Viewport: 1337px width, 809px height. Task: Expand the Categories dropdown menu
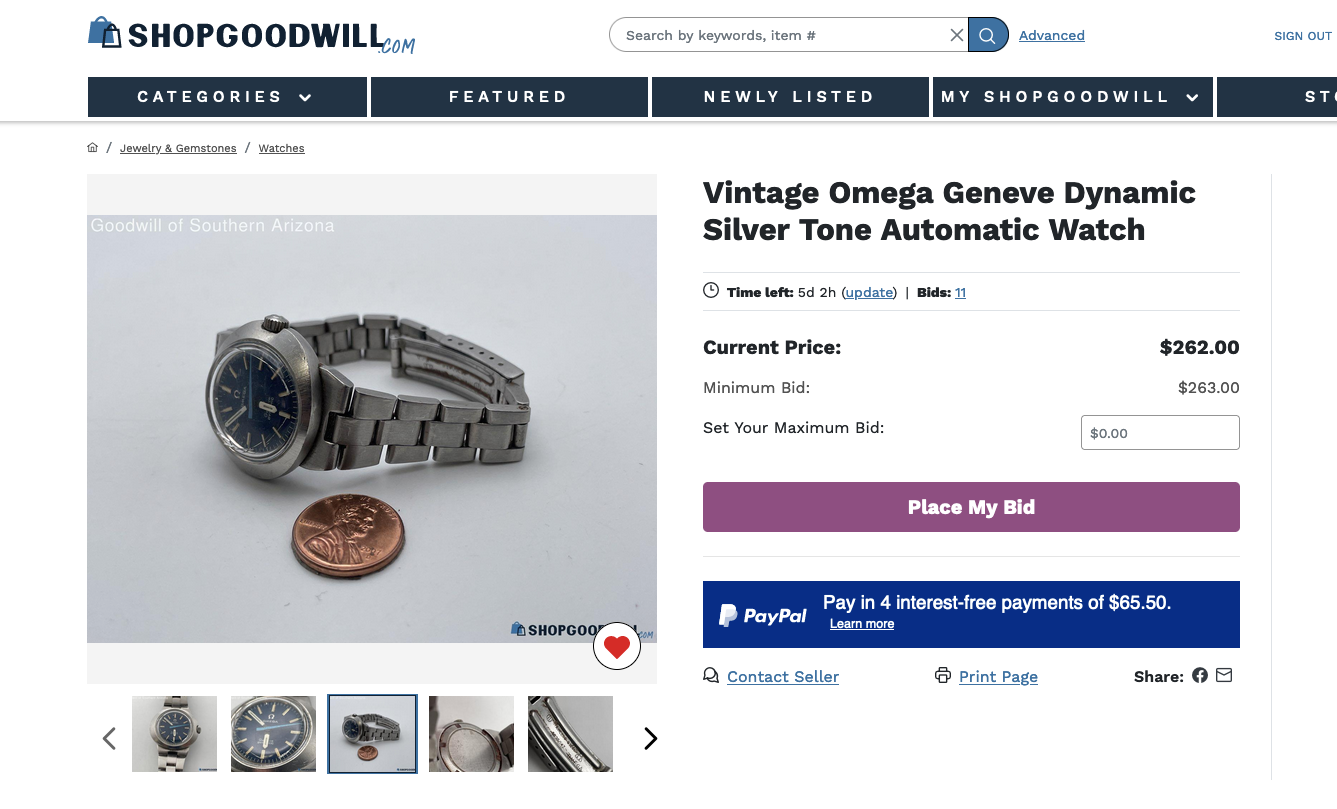(x=227, y=97)
